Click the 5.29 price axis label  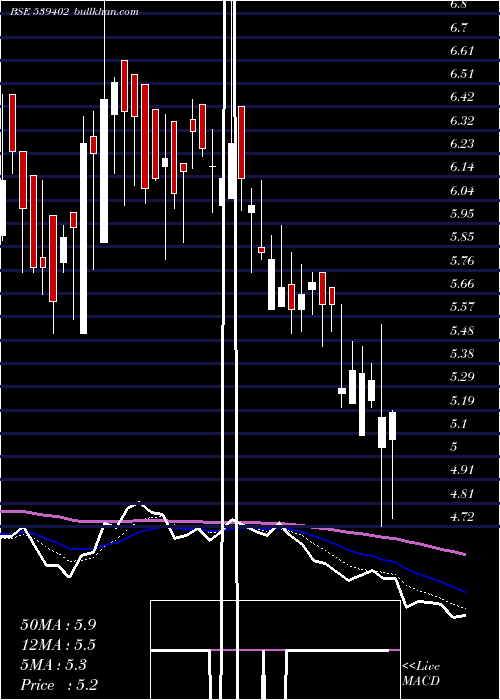point(462,377)
